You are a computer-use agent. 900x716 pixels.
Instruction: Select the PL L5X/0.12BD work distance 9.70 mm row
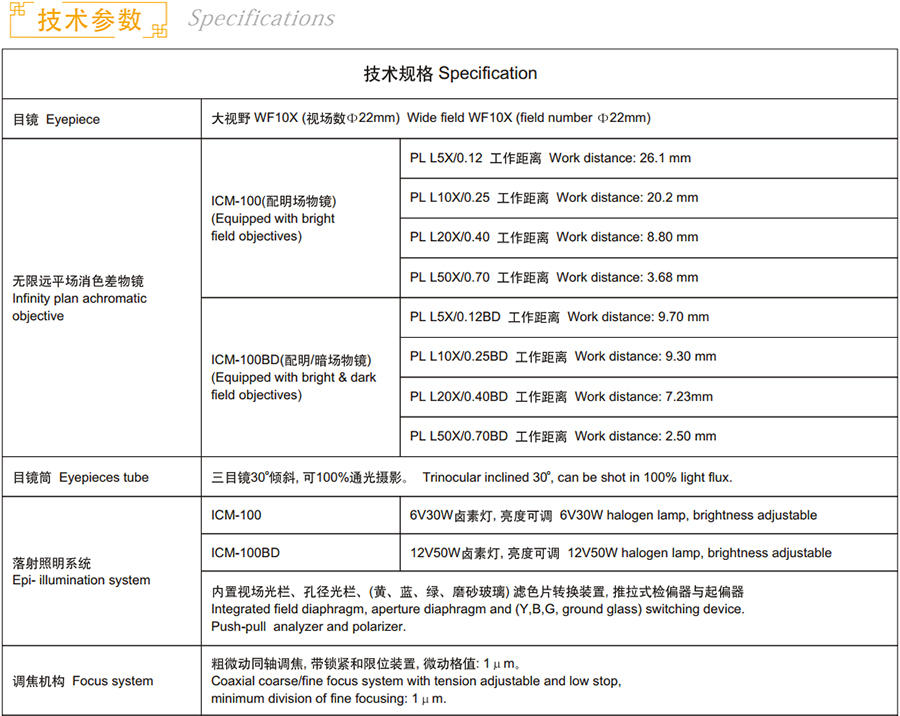pos(559,317)
